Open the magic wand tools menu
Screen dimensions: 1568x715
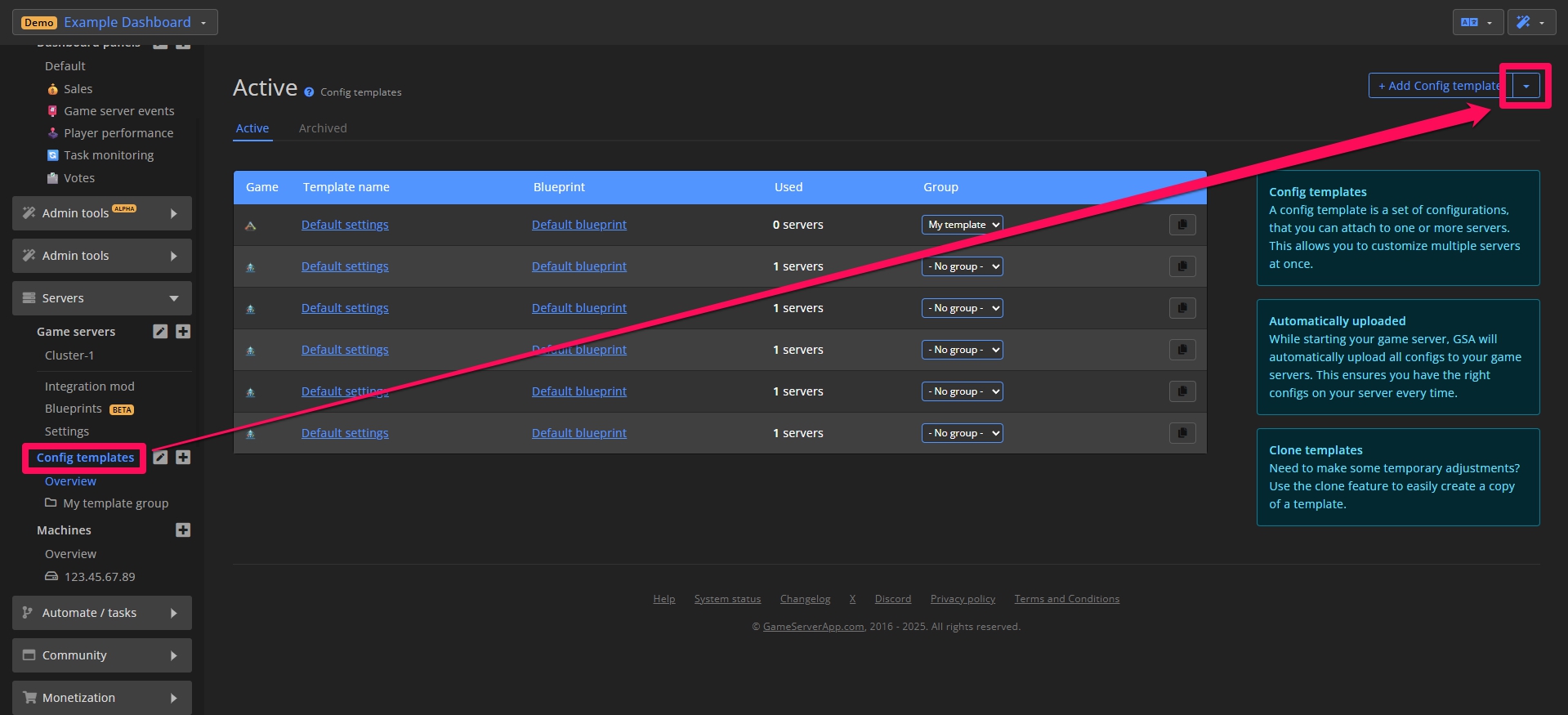pyautogui.click(x=1531, y=22)
